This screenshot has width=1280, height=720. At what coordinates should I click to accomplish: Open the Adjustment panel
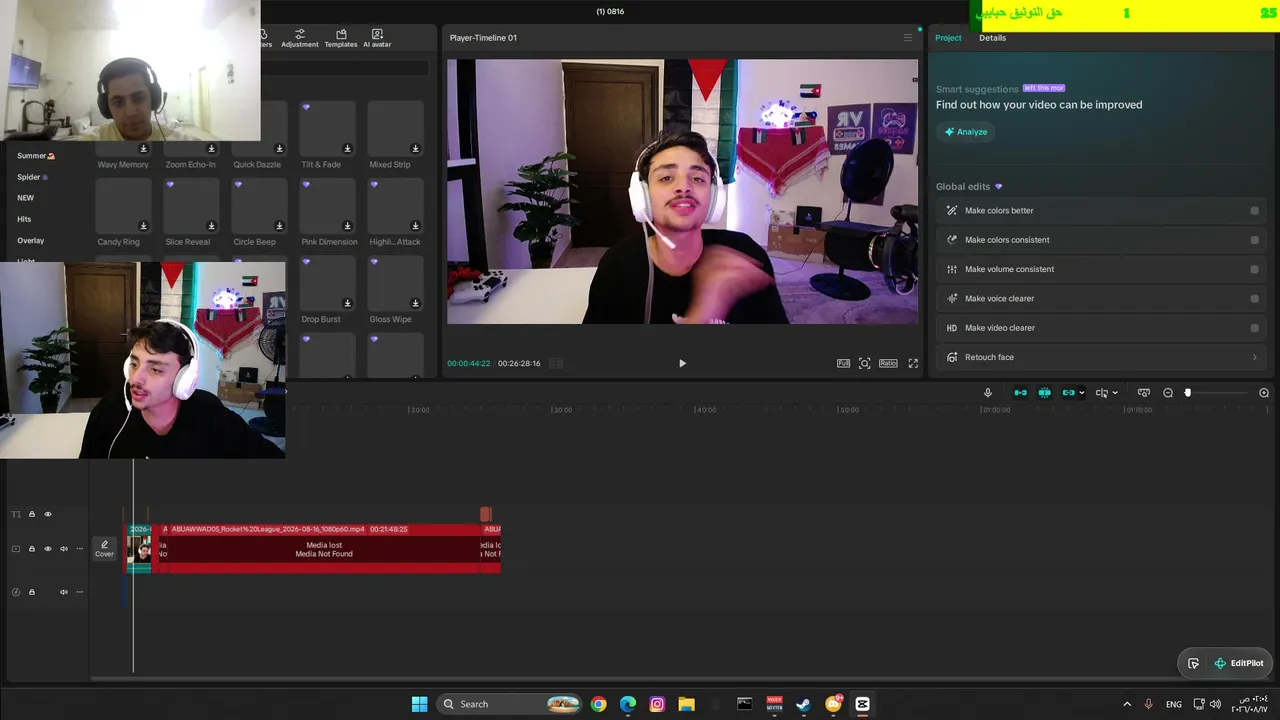(x=300, y=39)
